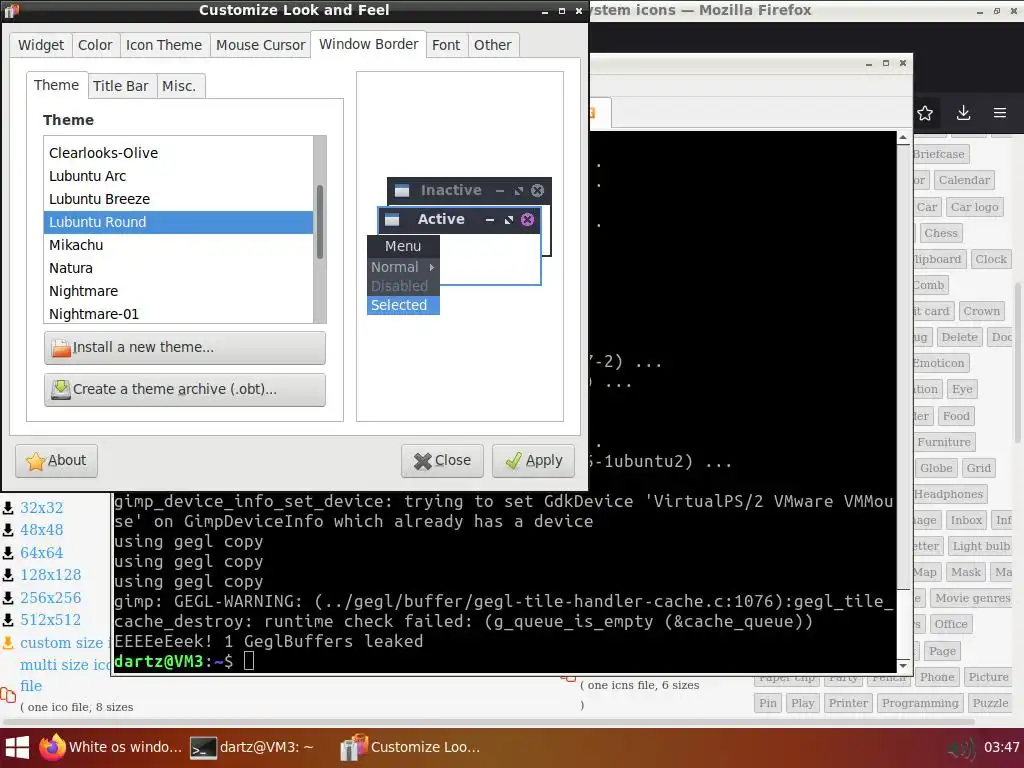Open Firefox downloads icon

pyautogui.click(x=963, y=112)
